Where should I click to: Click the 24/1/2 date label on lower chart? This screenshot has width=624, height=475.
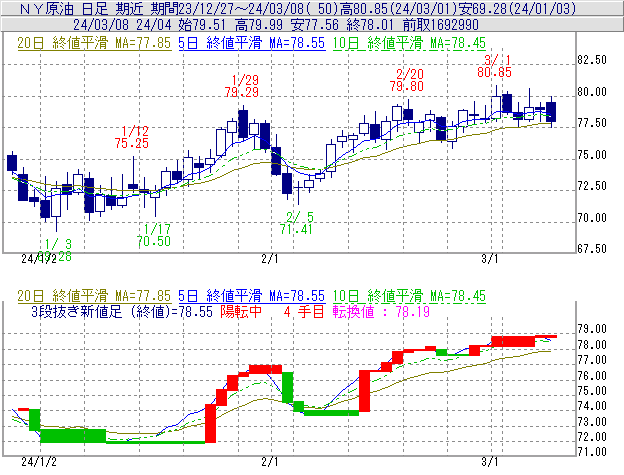coord(39,462)
